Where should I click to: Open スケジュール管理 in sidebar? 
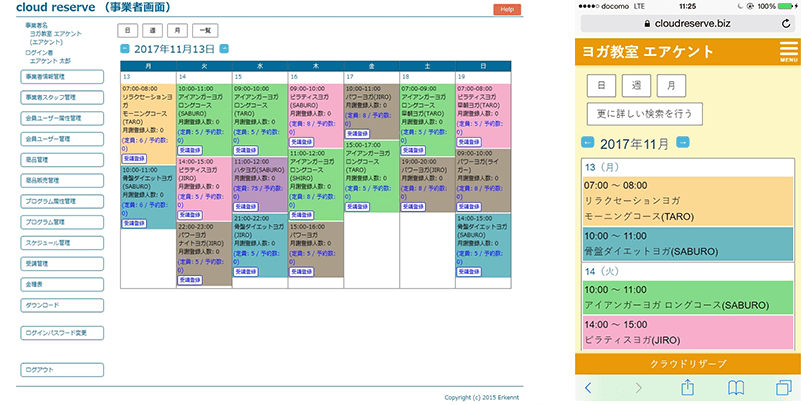(62, 243)
